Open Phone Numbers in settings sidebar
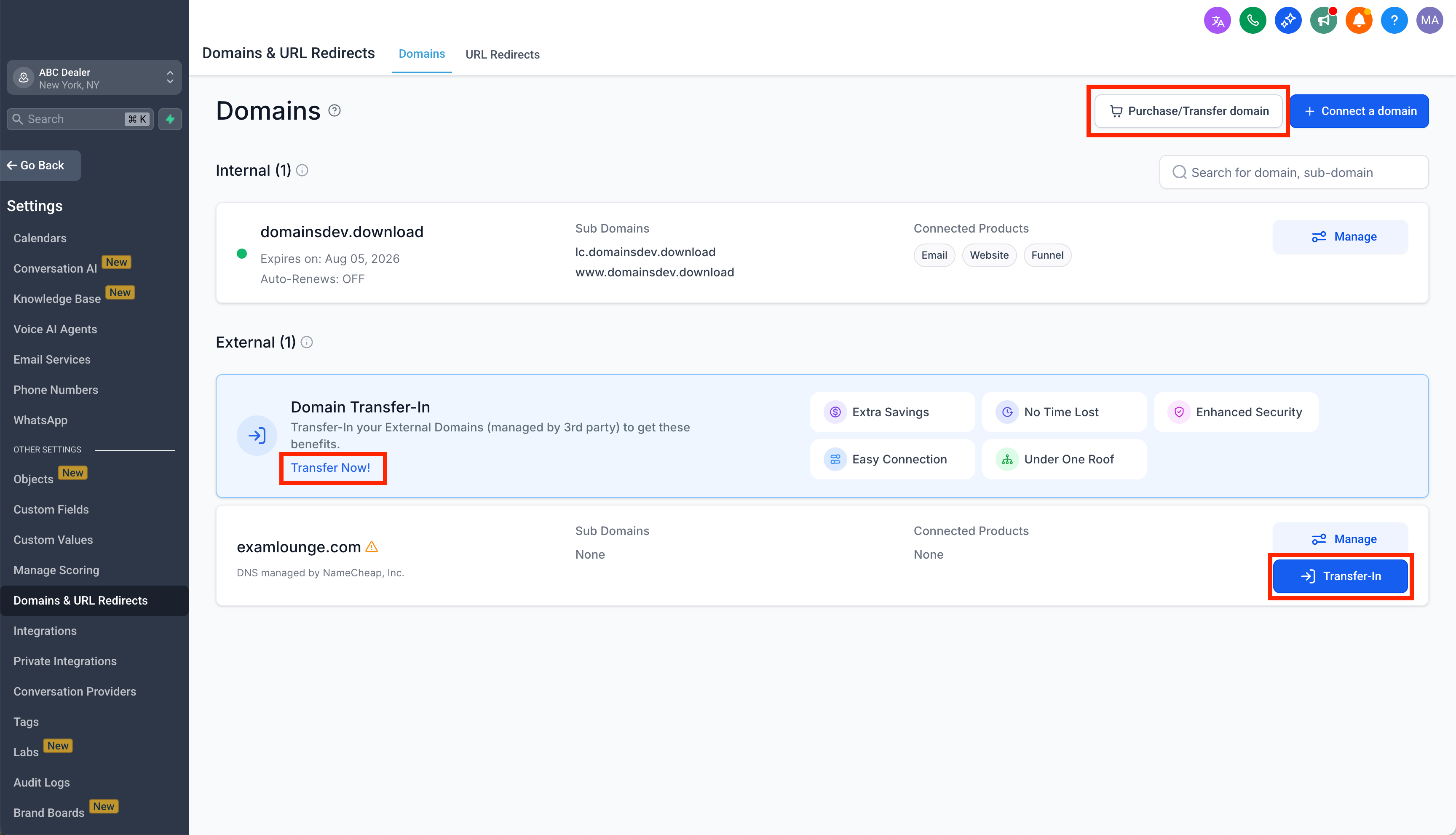Viewport: 1456px width, 835px height. pos(56,390)
